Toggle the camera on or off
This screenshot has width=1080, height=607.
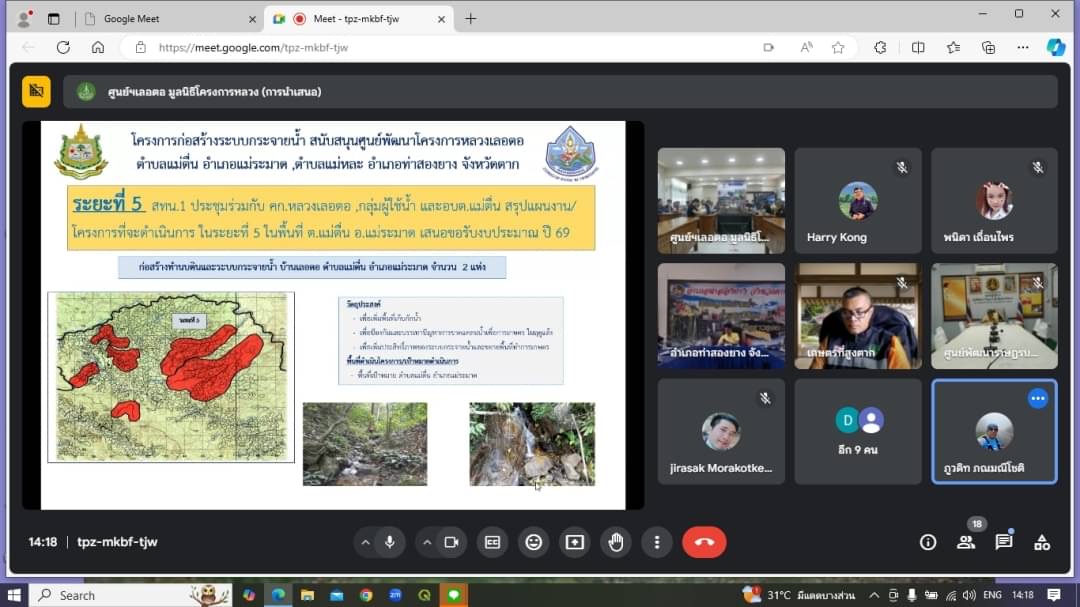tap(451, 542)
